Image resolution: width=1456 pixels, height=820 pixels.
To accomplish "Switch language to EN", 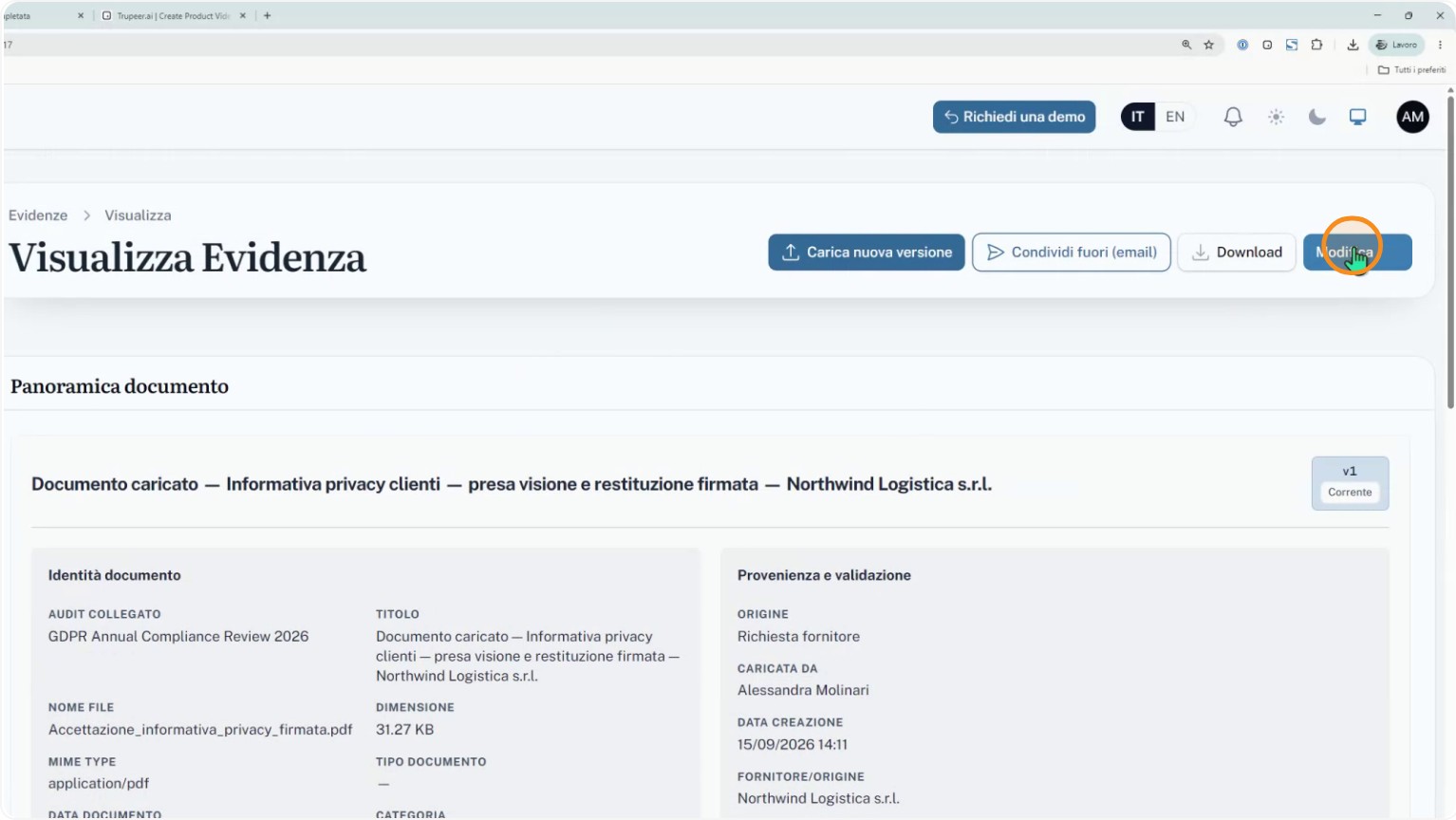I will pyautogui.click(x=1175, y=117).
